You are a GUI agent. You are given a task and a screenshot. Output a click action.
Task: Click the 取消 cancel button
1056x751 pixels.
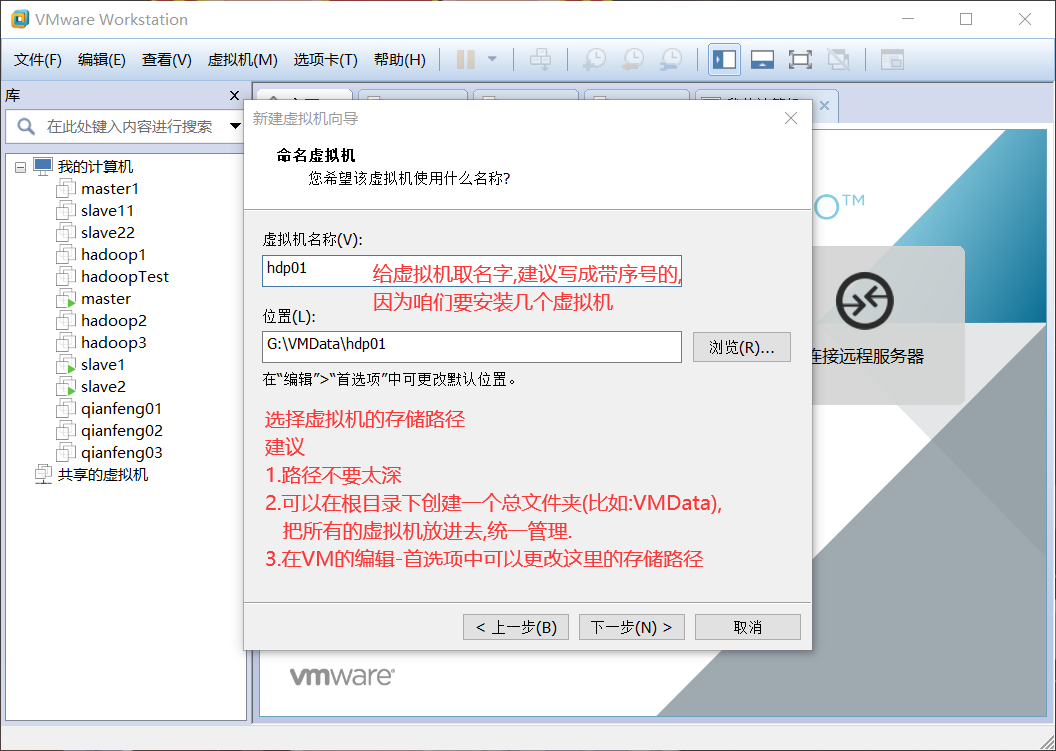point(748,627)
